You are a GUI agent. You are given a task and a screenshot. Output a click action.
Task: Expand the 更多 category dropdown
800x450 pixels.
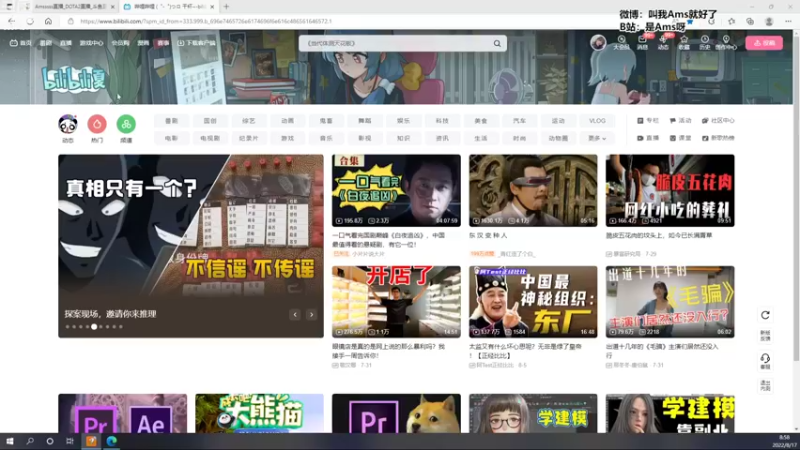tap(597, 138)
